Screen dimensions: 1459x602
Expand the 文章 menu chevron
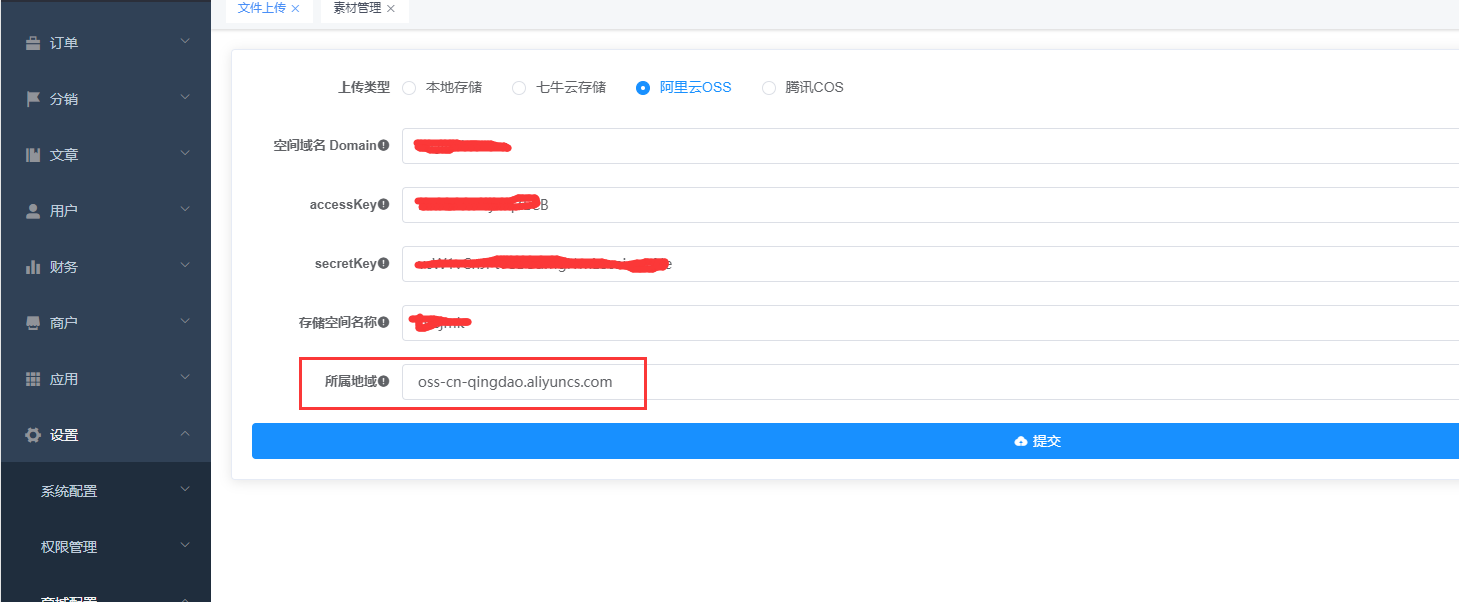[x=185, y=154]
